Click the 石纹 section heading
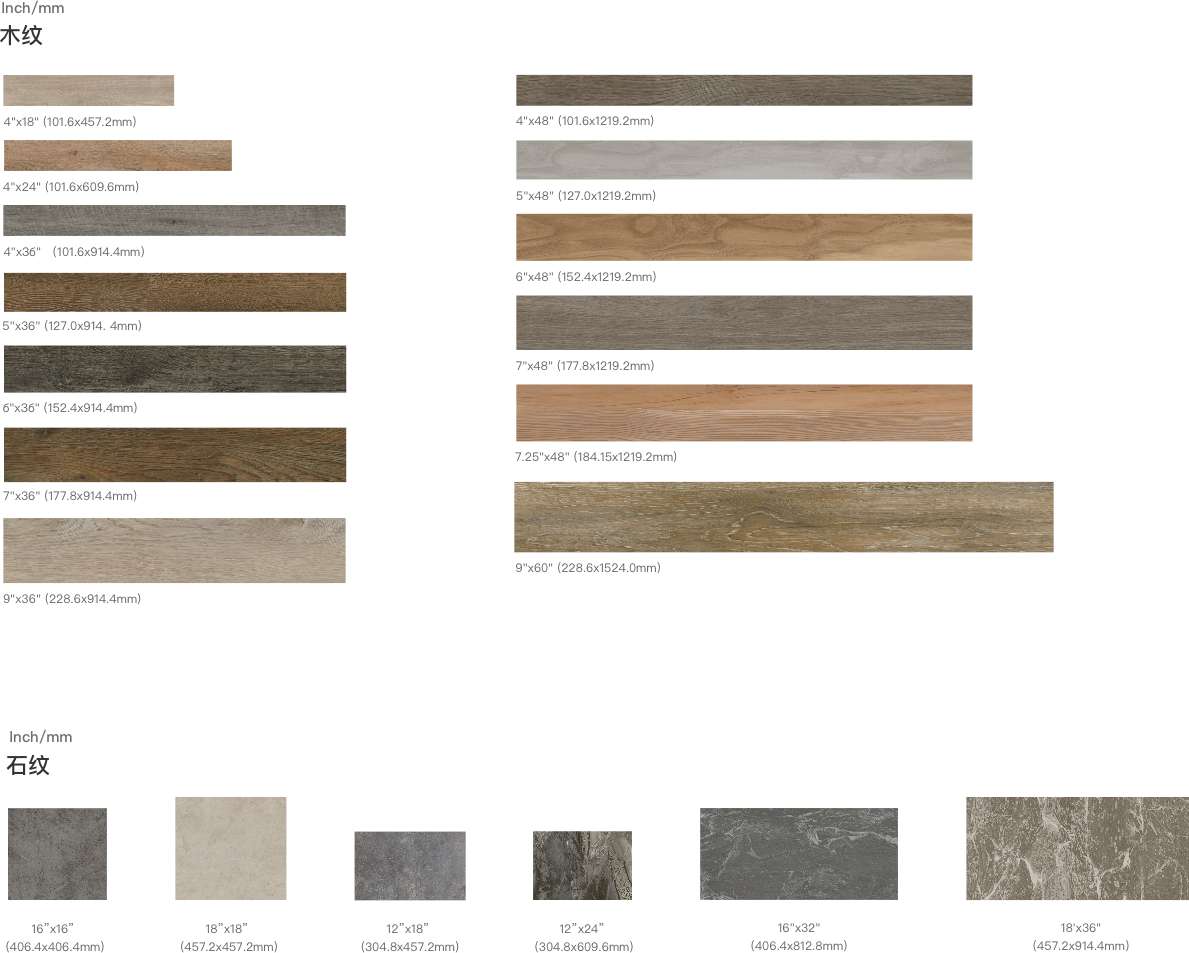 (28, 766)
